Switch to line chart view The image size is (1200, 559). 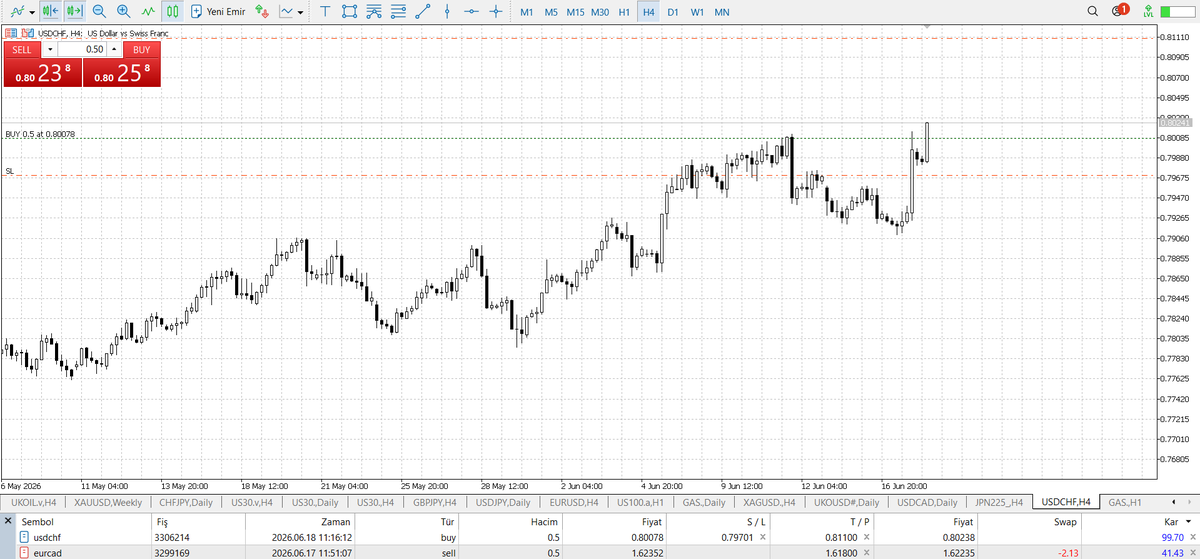click(148, 12)
